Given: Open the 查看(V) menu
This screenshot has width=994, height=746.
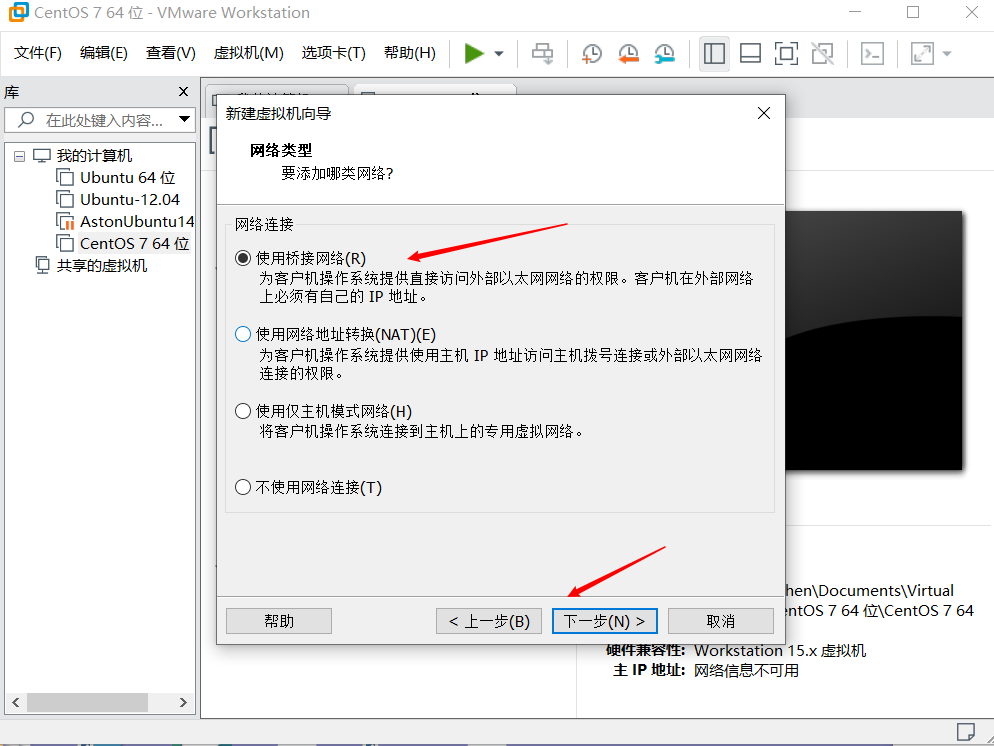Looking at the screenshot, I should [x=171, y=53].
